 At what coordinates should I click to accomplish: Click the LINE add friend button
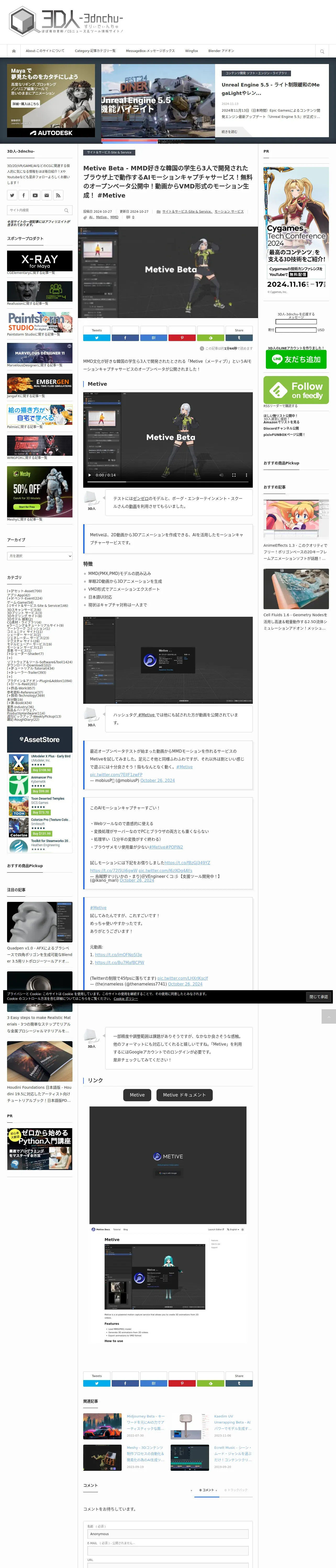tap(296, 359)
